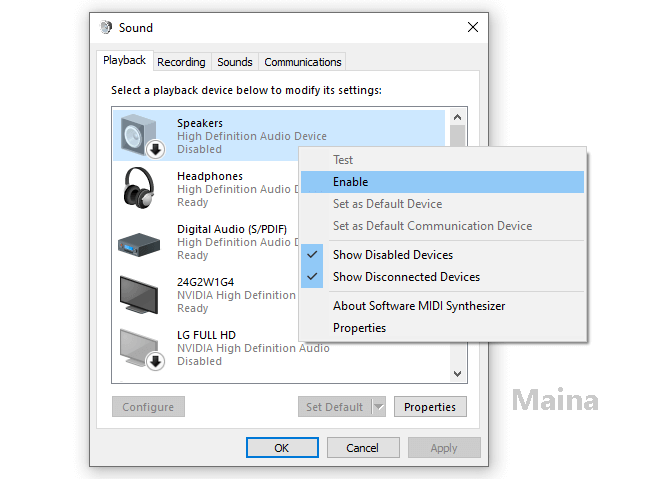Switch to the Recording tab
Screen dimensions: 662x479
click(182, 62)
